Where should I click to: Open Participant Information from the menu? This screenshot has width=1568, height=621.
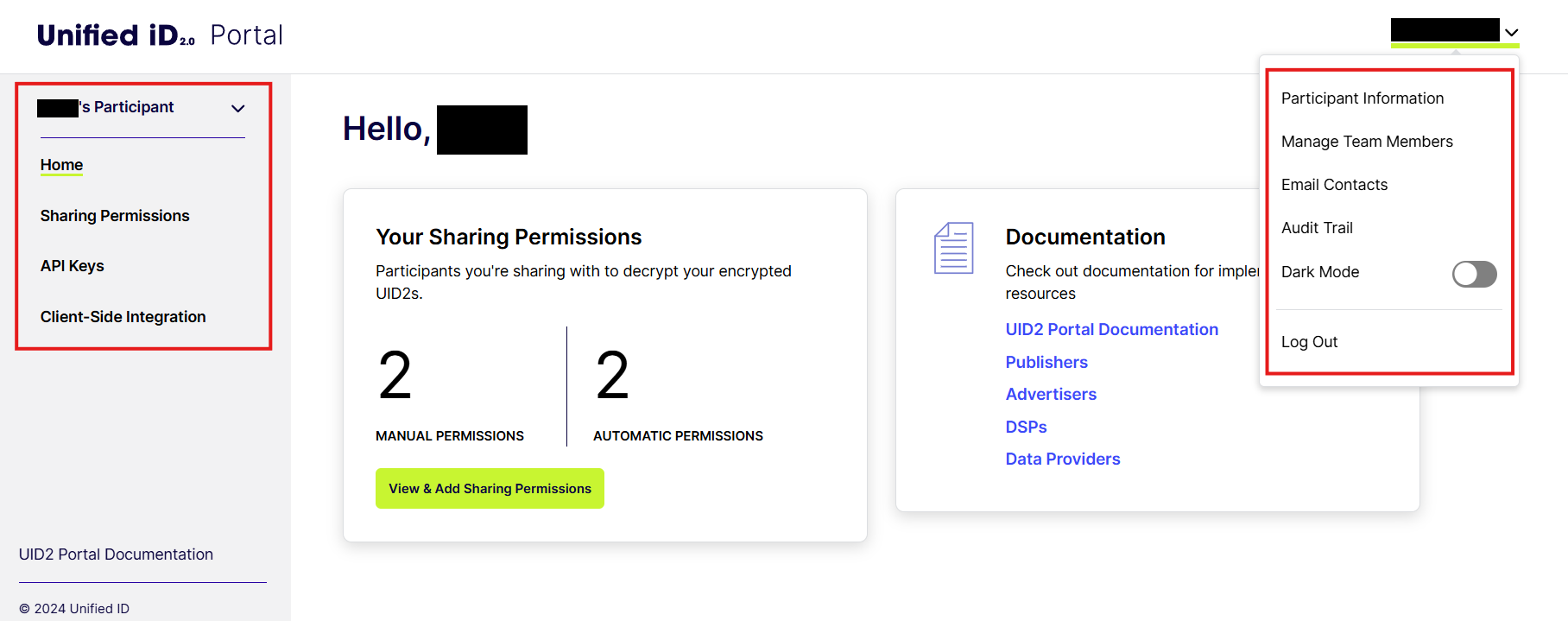[x=1362, y=98]
